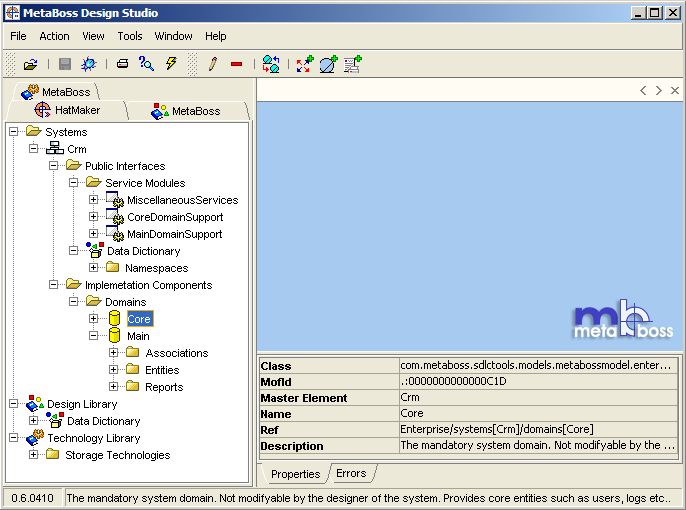Click the MiscellaneousServices module icon
The image size is (686, 510).
pyautogui.click(x=115, y=199)
